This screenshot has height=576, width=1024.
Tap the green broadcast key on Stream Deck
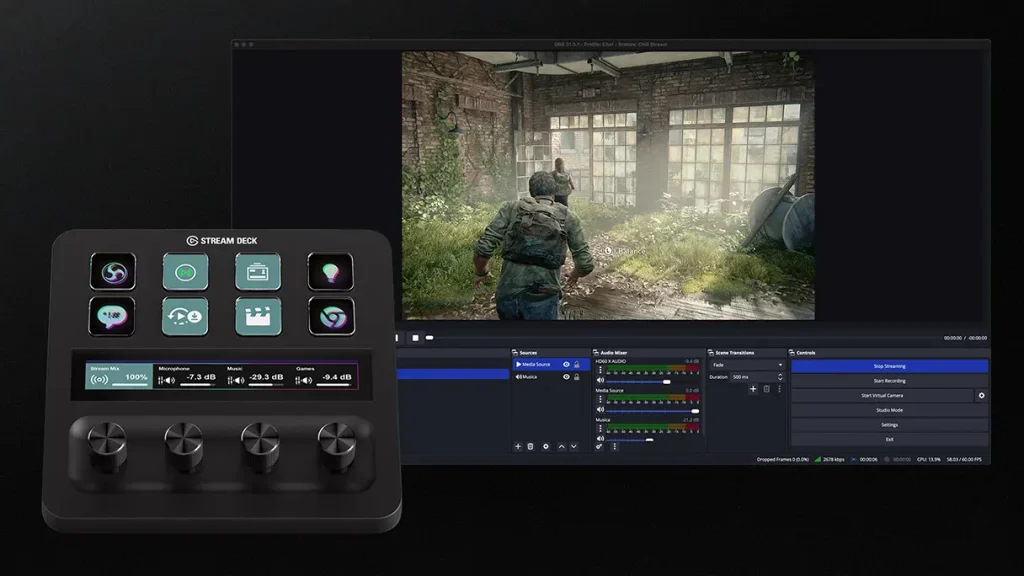185,271
